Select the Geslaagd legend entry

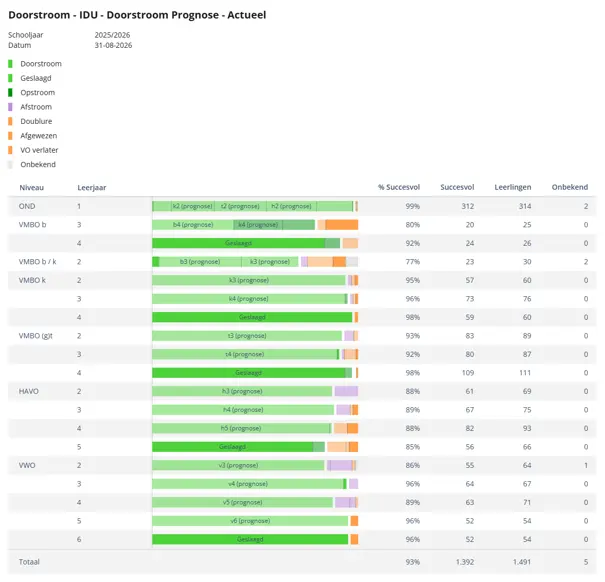(36, 78)
